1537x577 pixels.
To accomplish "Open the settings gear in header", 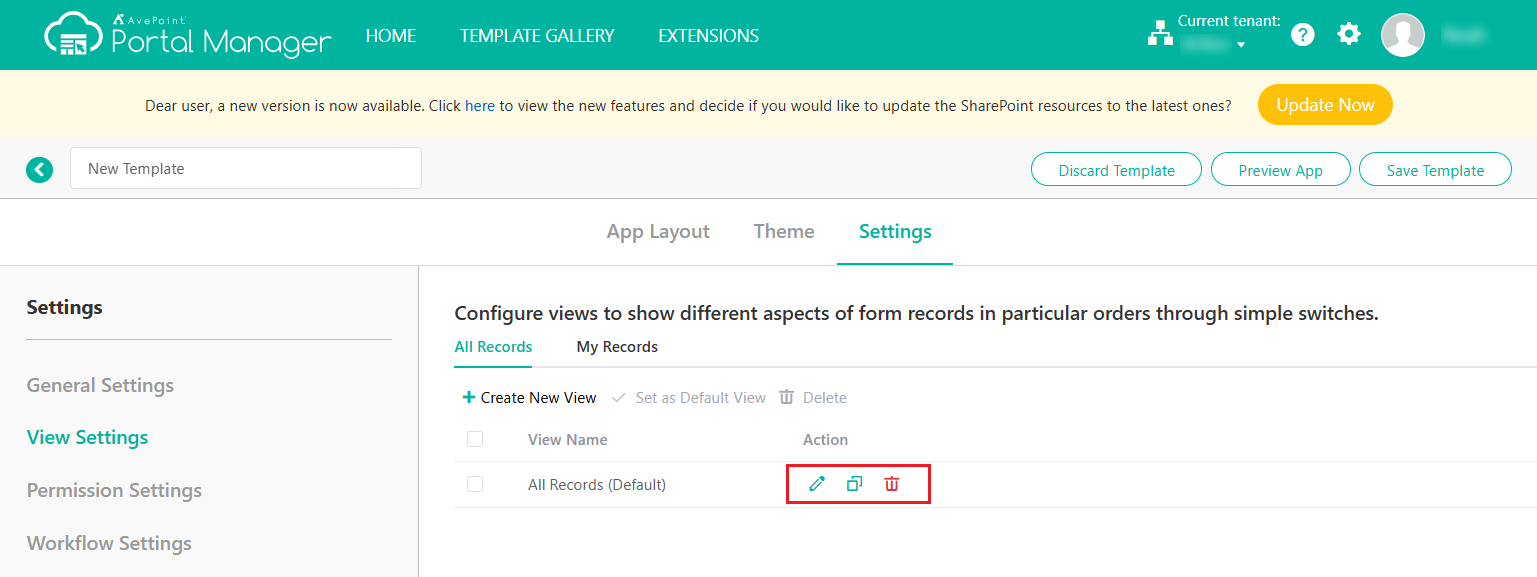I will coord(1349,35).
